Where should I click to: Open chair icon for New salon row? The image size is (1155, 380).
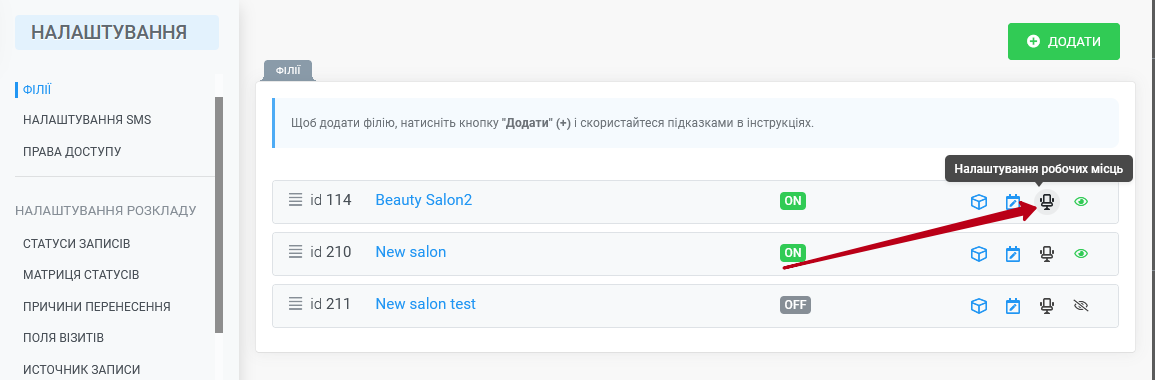coord(1047,254)
